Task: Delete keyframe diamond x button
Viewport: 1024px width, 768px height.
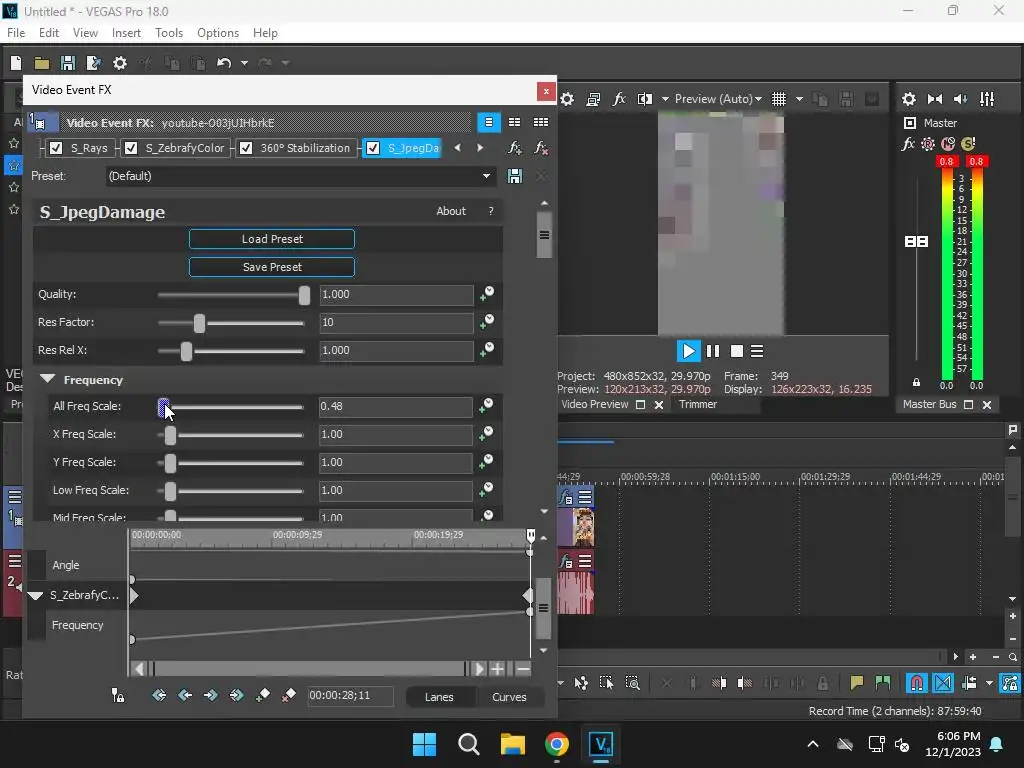Action: pyautogui.click(x=289, y=696)
